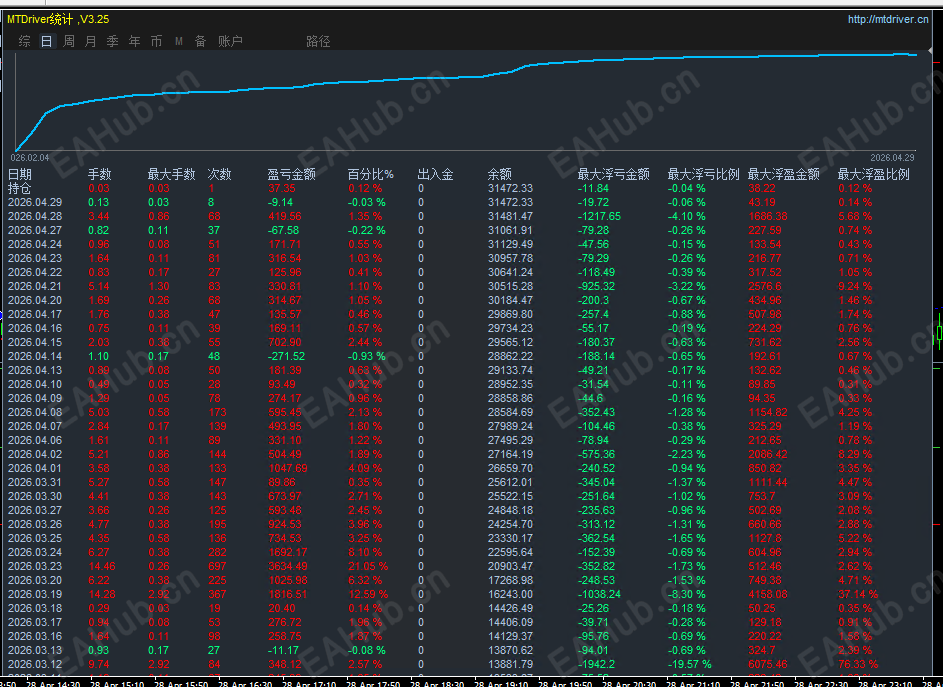This screenshot has height=687, width=943.
Task: Click the MTDriver统计 ,V3.25 title
Action: (58, 19)
